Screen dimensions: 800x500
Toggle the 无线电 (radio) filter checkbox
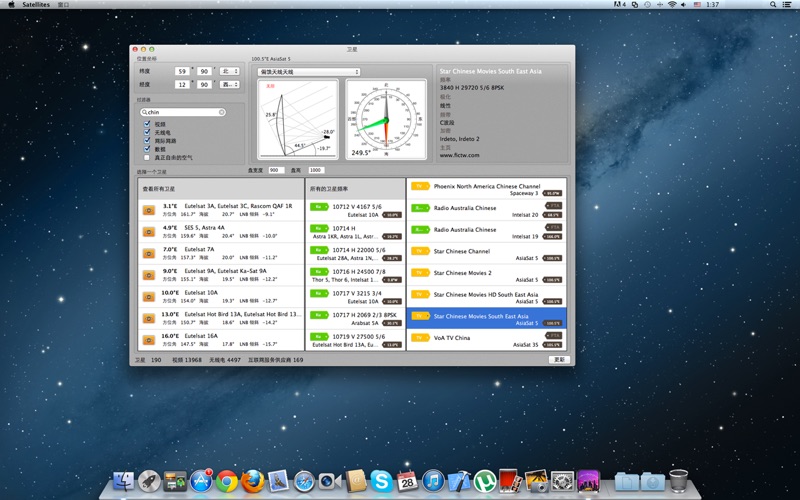click(x=147, y=132)
